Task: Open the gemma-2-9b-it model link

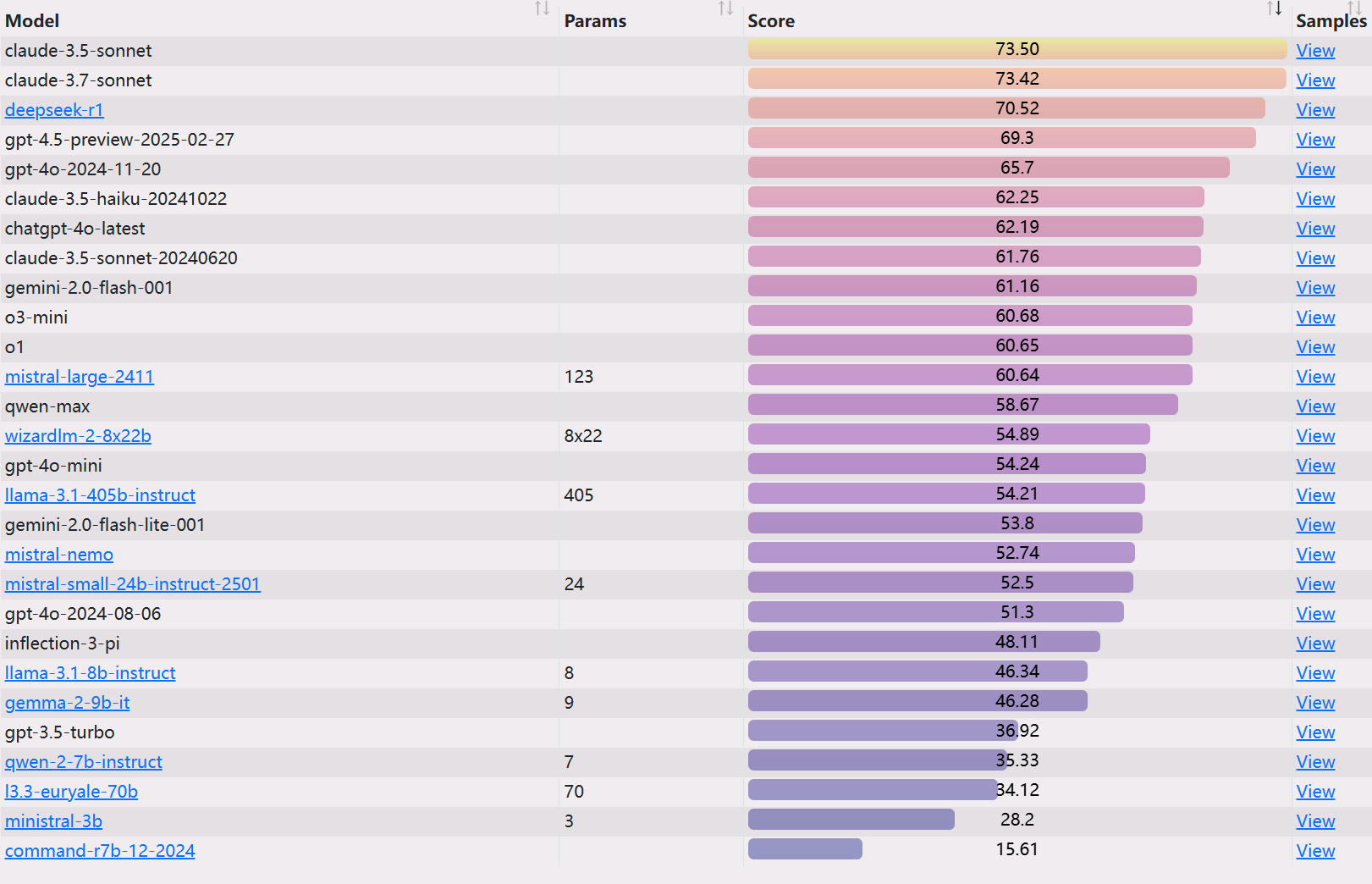Action: (68, 703)
